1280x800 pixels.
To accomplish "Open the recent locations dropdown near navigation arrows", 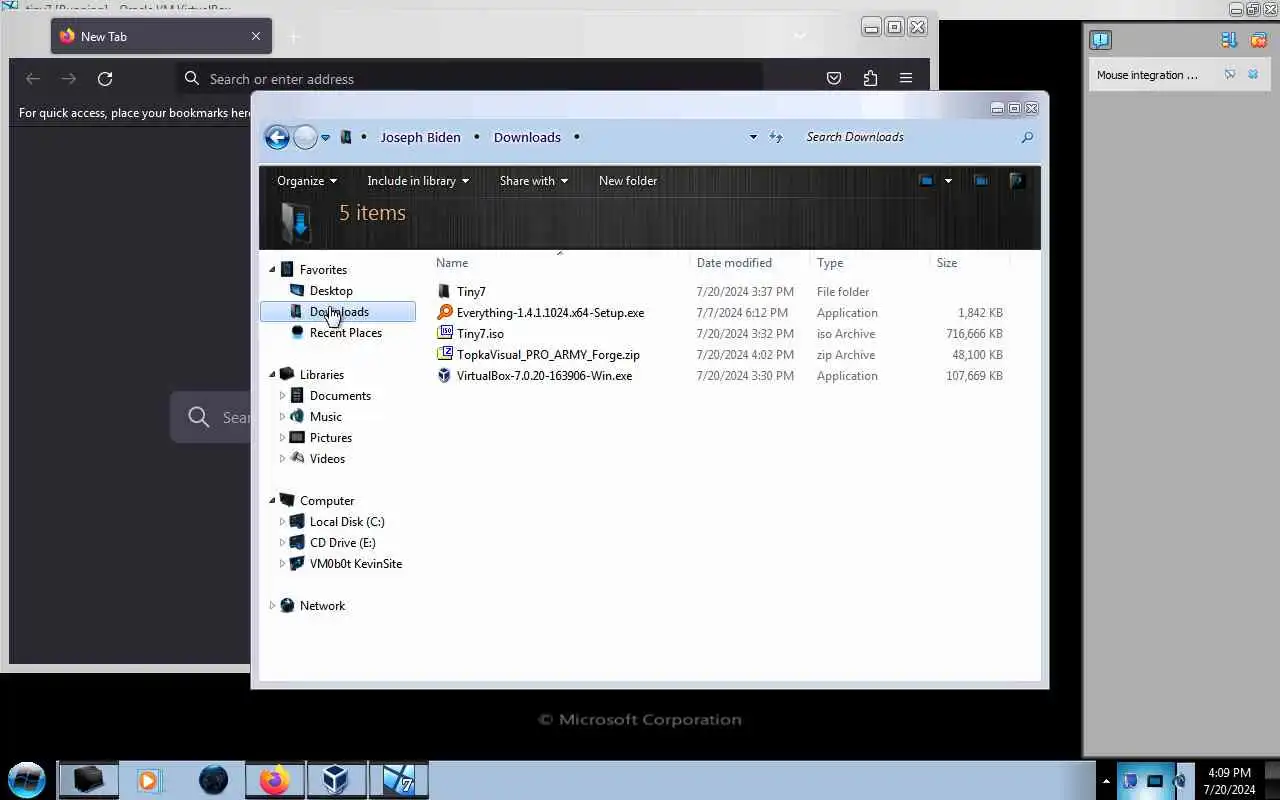I will click(325, 138).
